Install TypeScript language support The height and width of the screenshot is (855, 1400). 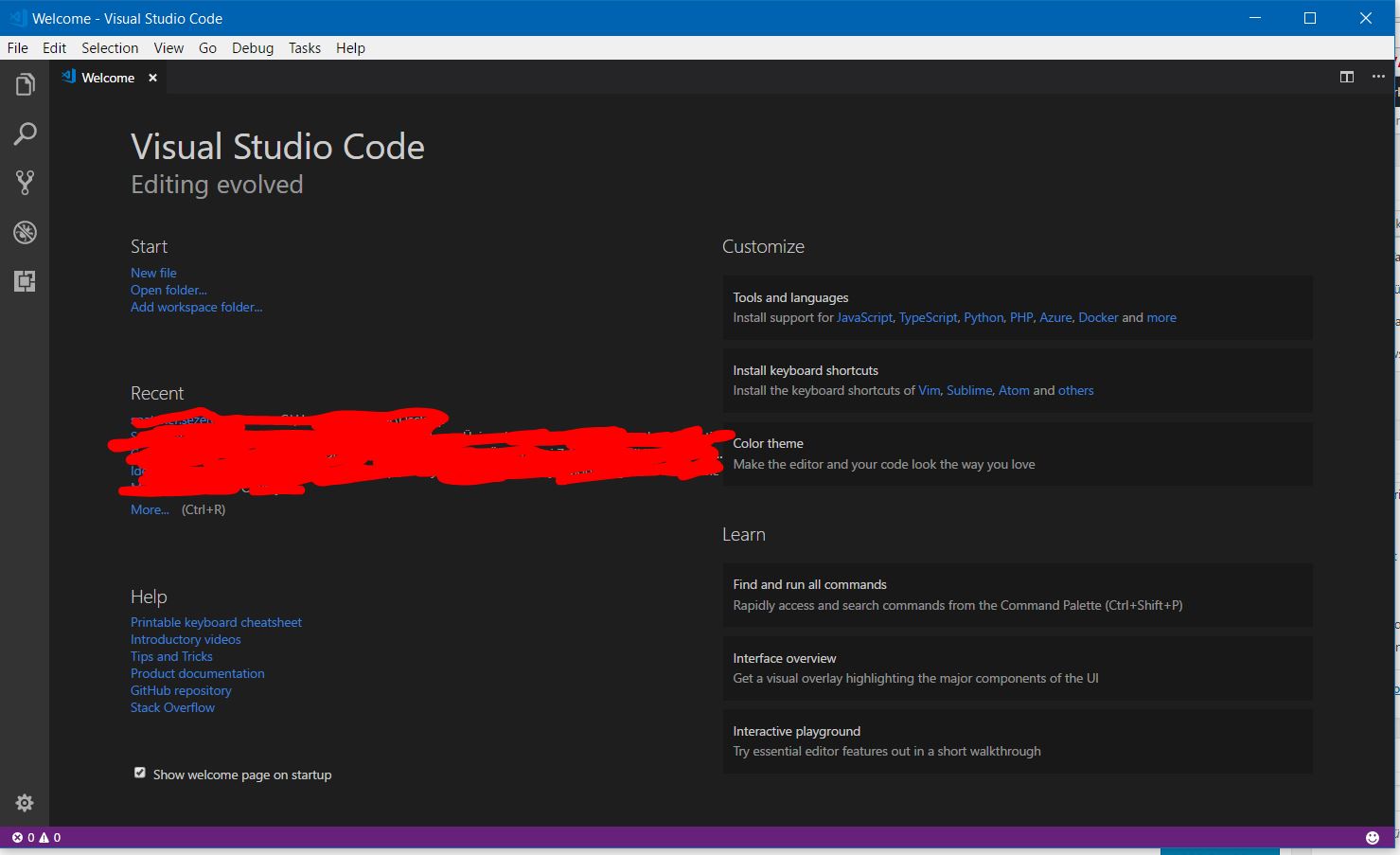point(928,317)
